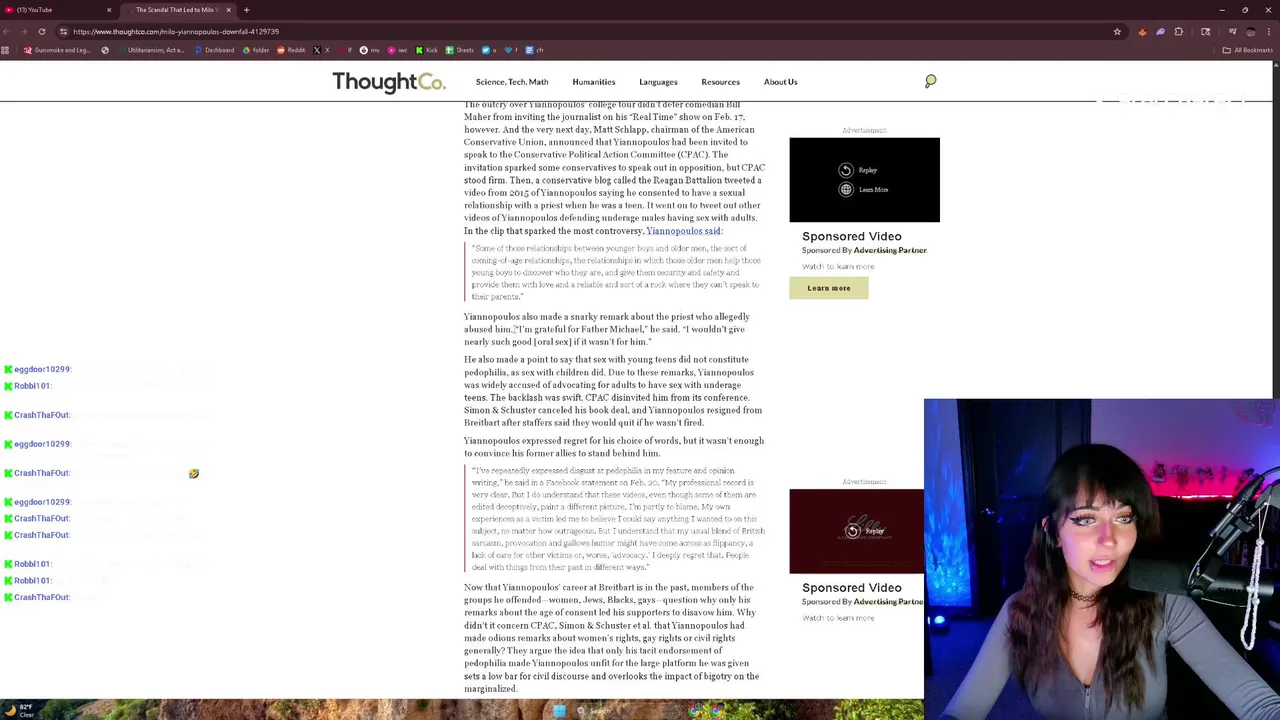Open the mv bookmark
The width and height of the screenshot is (1280, 720).
click(370, 50)
